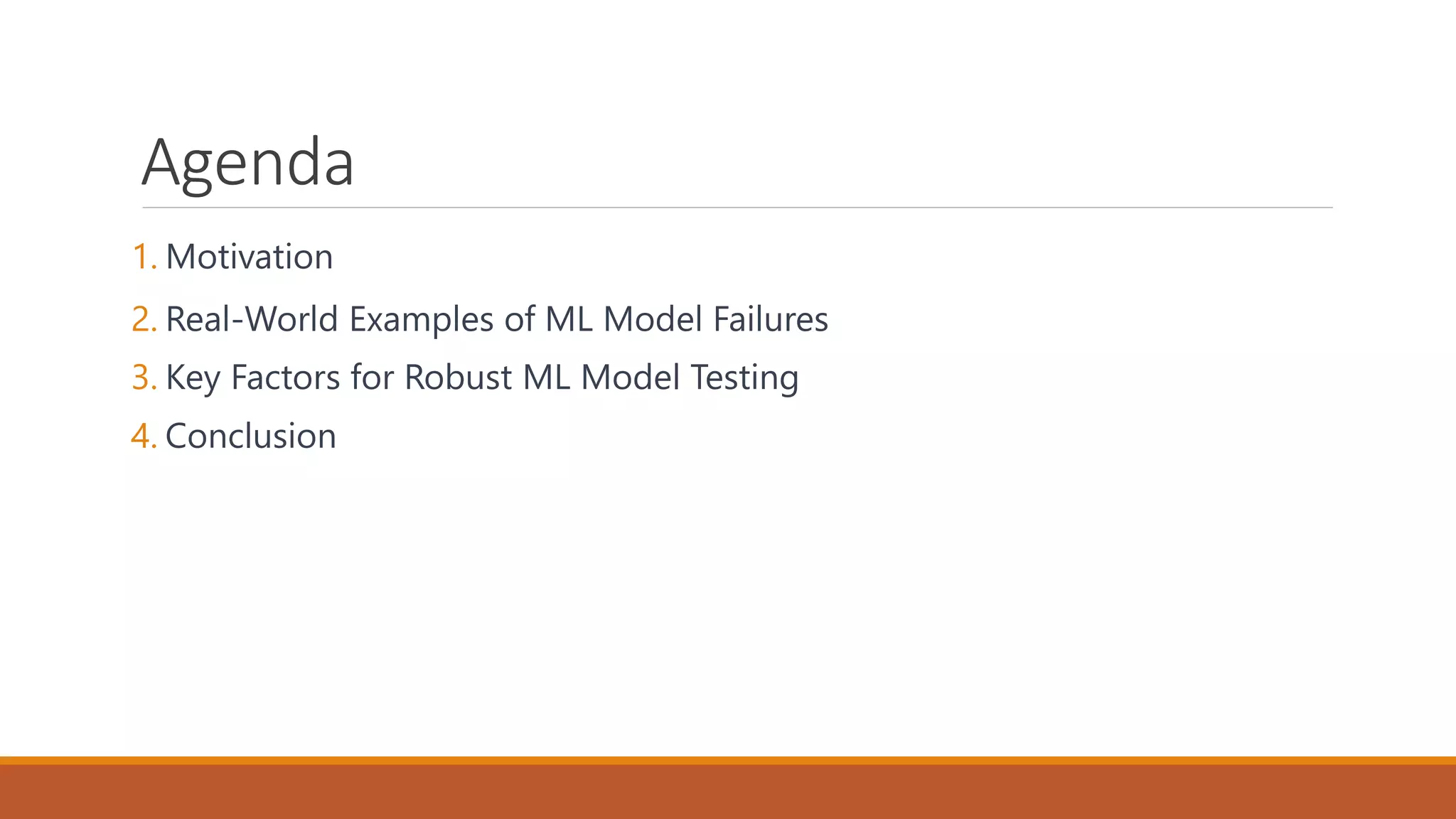Click the thin orange stripe above the footer
This screenshot has width=1456, height=819.
pyautogui.click(x=728, y=760)
